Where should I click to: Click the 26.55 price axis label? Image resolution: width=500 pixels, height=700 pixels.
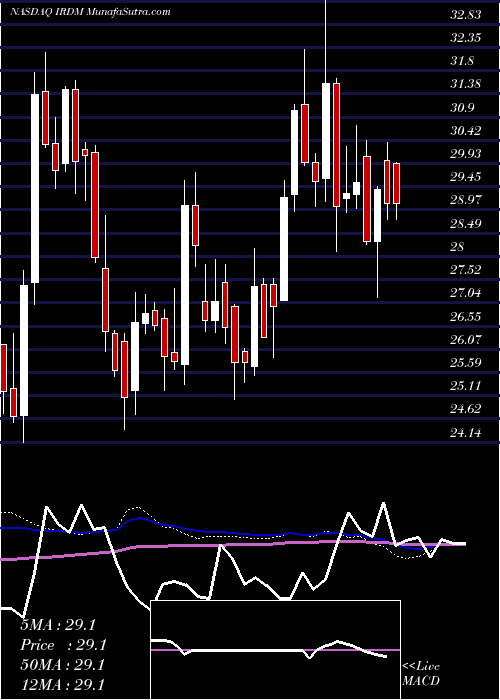[x=466, y=317]
